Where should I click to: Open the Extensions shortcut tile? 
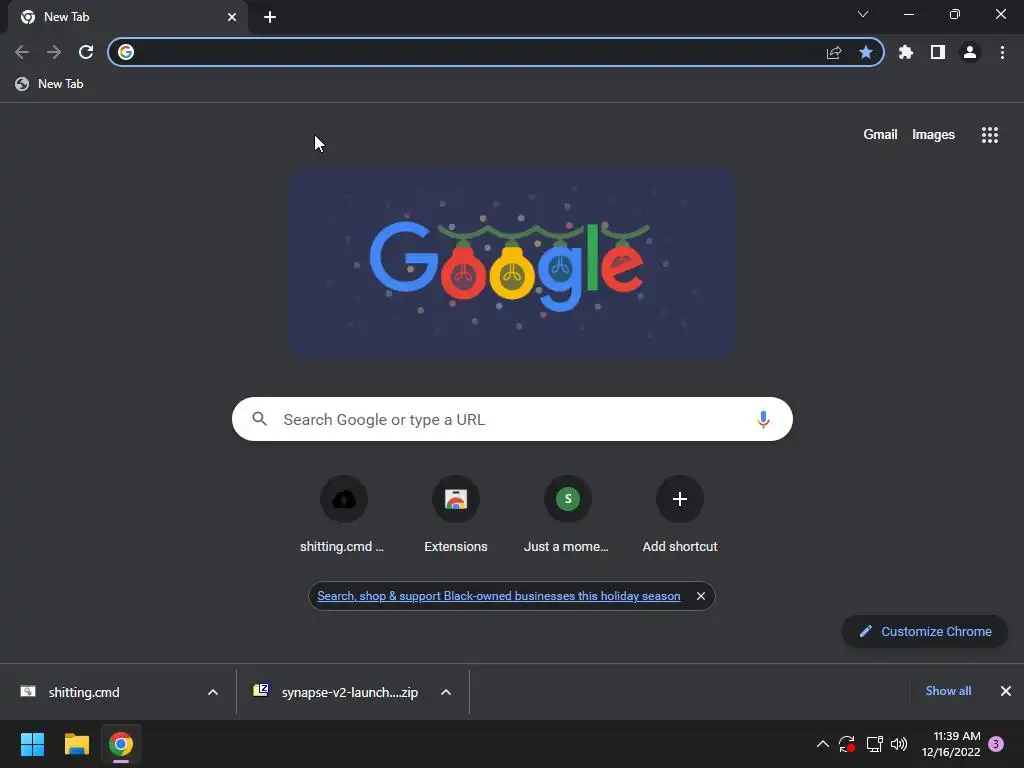click(456, 515)
